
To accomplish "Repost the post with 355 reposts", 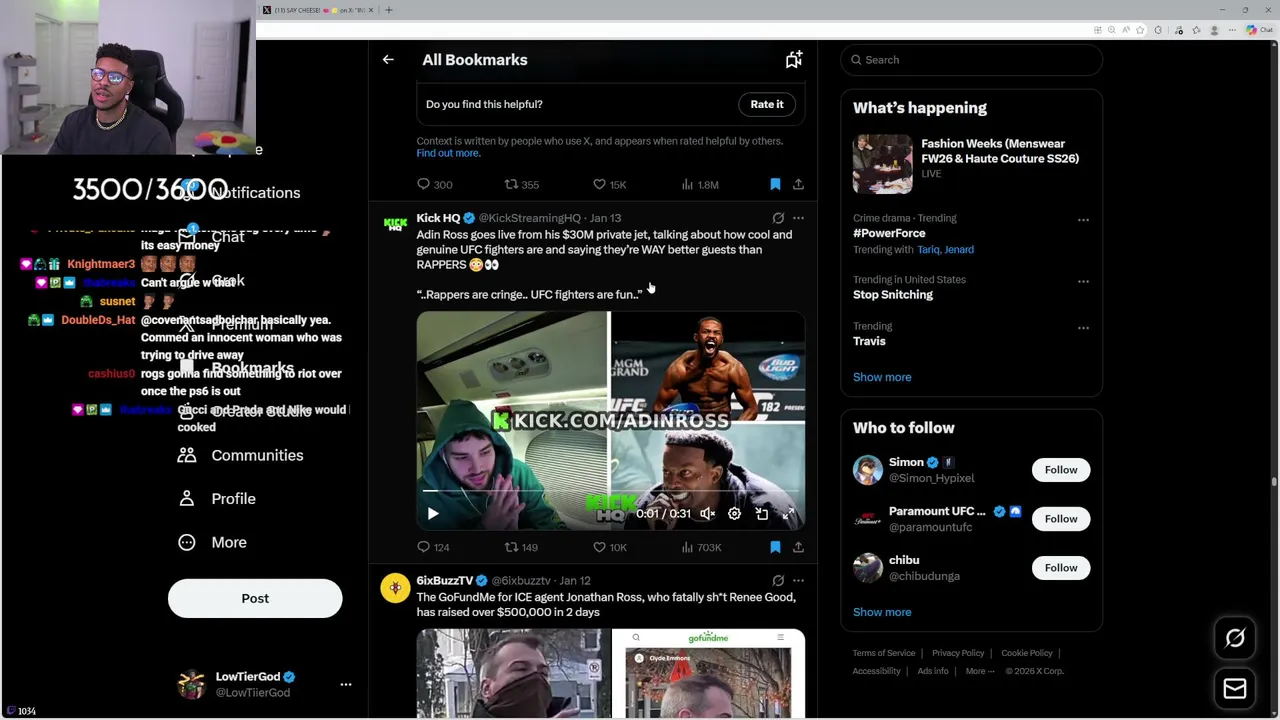I will (x=522, y=185).
